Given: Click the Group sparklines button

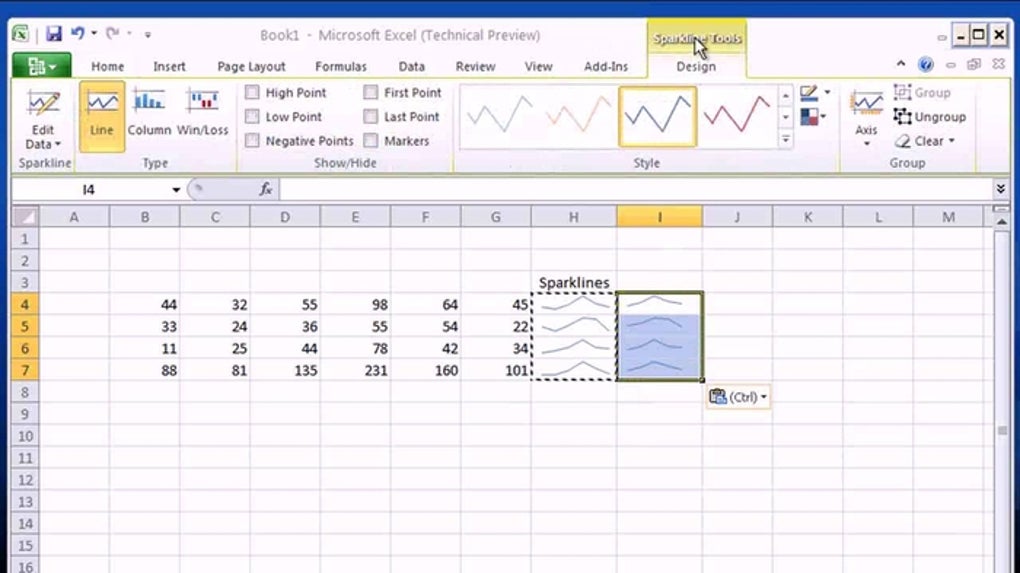Looking at the screenshot, I should click(x=922, y=92).
